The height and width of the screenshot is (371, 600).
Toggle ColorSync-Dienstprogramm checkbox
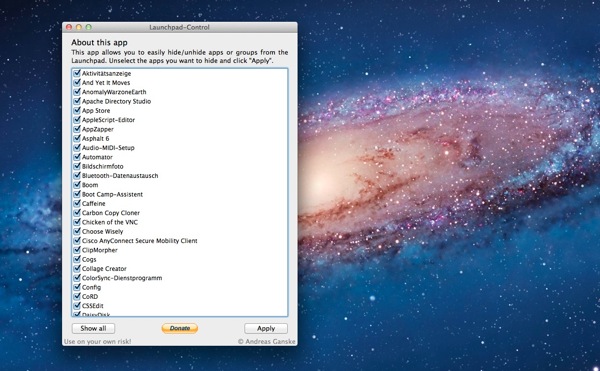(x=77, y=278)
